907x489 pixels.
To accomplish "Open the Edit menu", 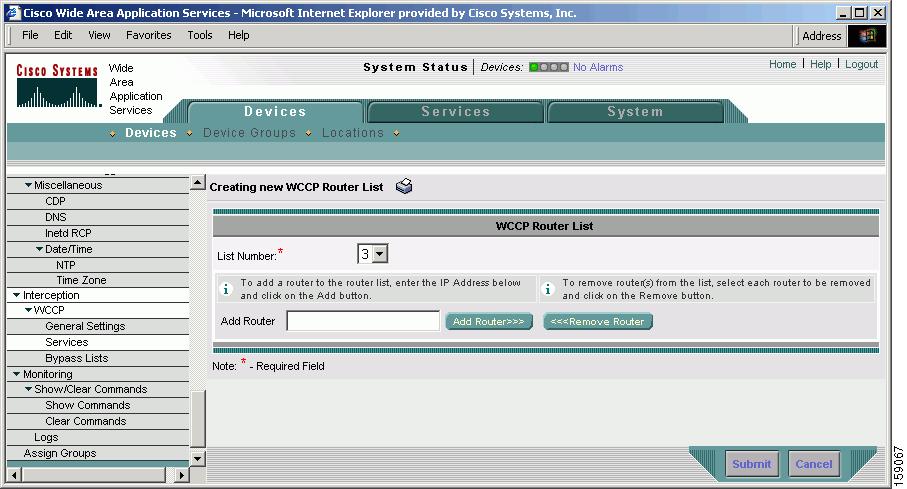I will (x=63, y=35).
